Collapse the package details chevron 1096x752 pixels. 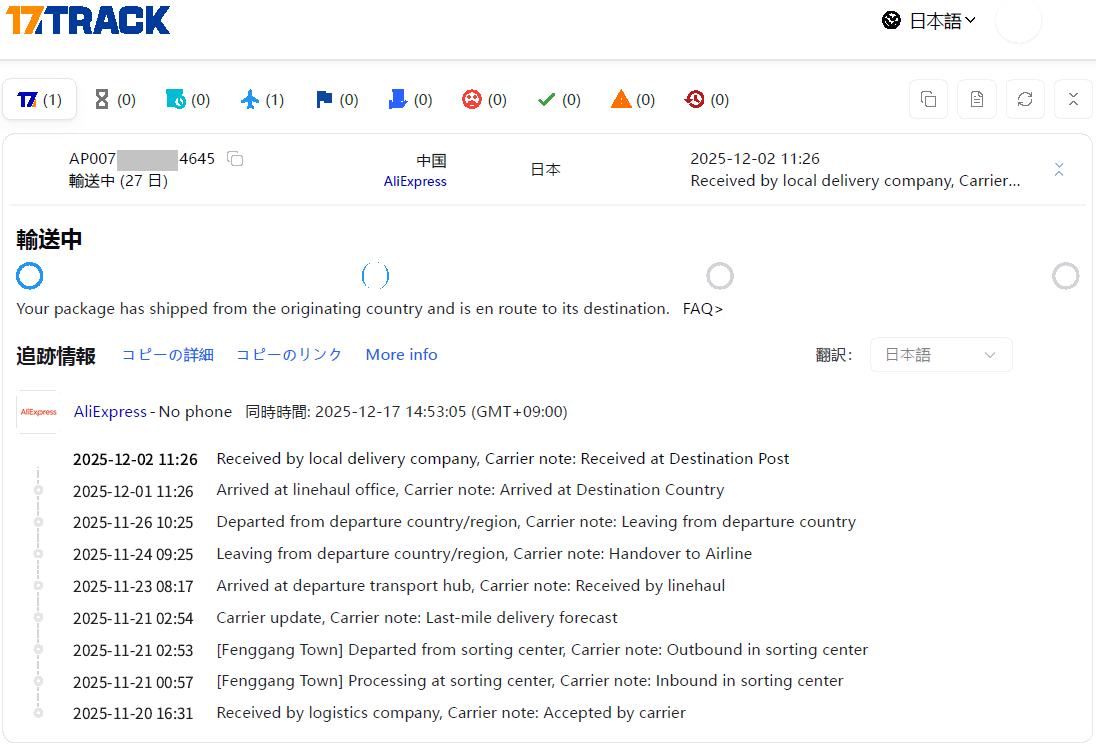coord(1059,170)
